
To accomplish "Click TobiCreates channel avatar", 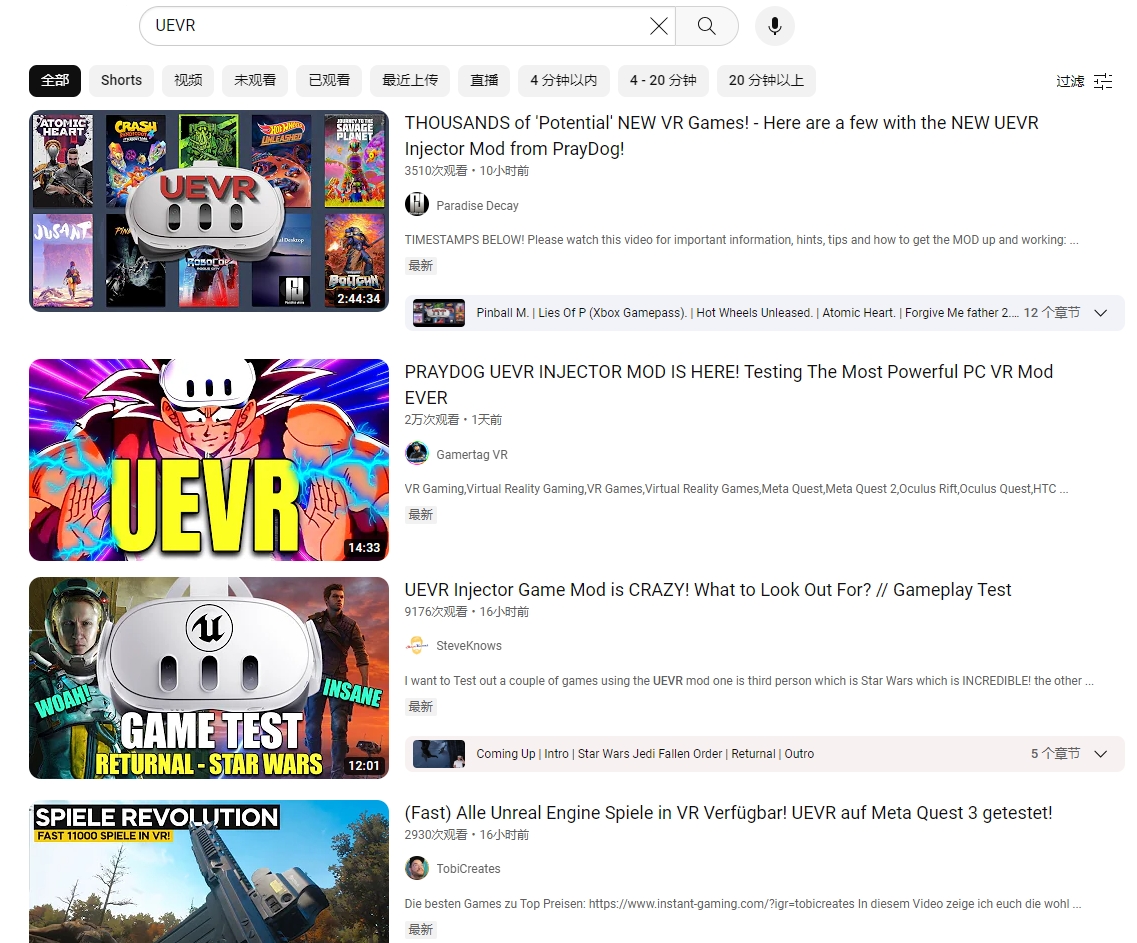I will click(x=417, y=868).
